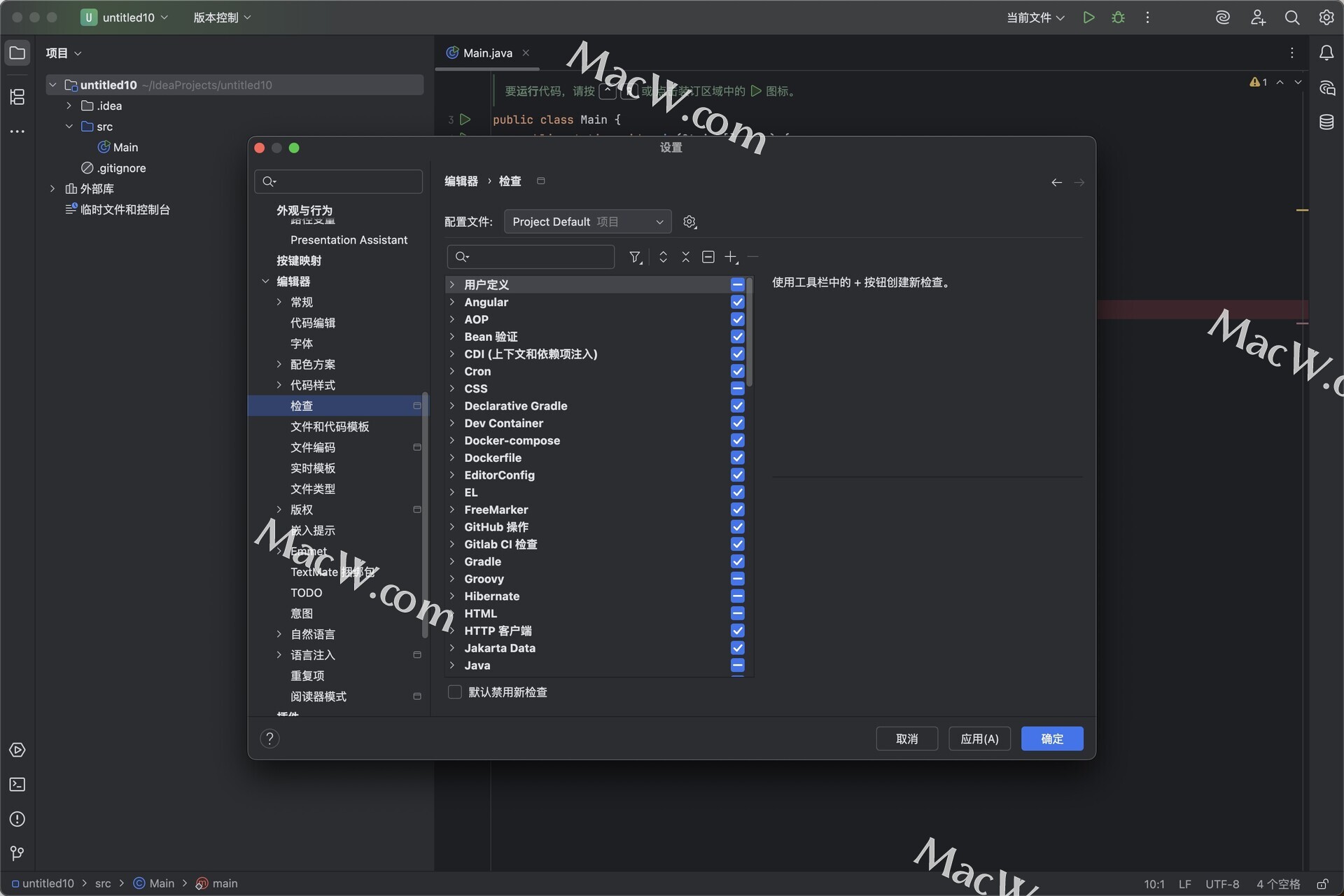This screenshot has height=896, width=1344.
Task: Collapse the 编辑器 settings section
Action: pyautogui.click(x=265, y=281)
